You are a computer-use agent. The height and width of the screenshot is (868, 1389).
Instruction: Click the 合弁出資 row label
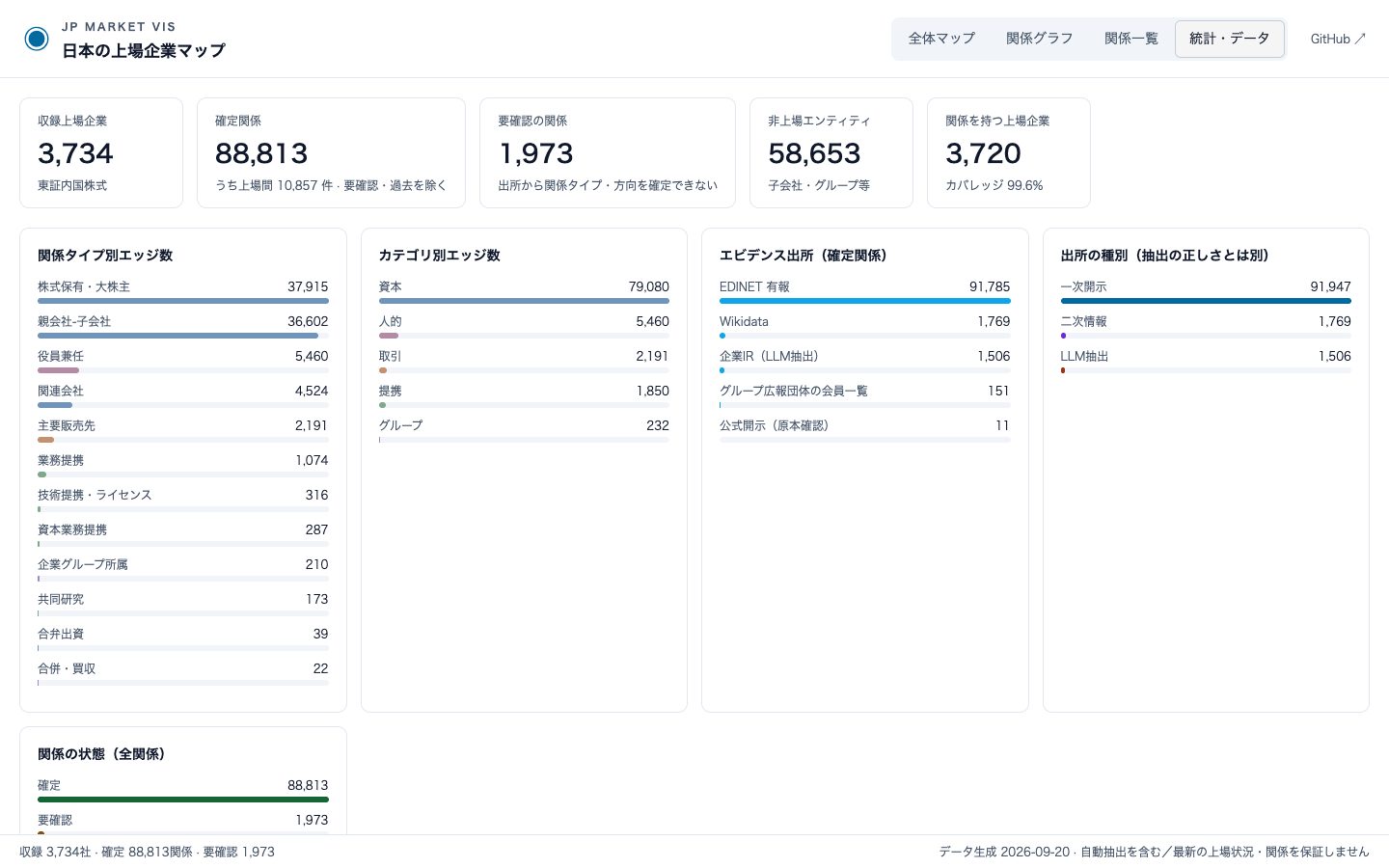tap(61, 634)
